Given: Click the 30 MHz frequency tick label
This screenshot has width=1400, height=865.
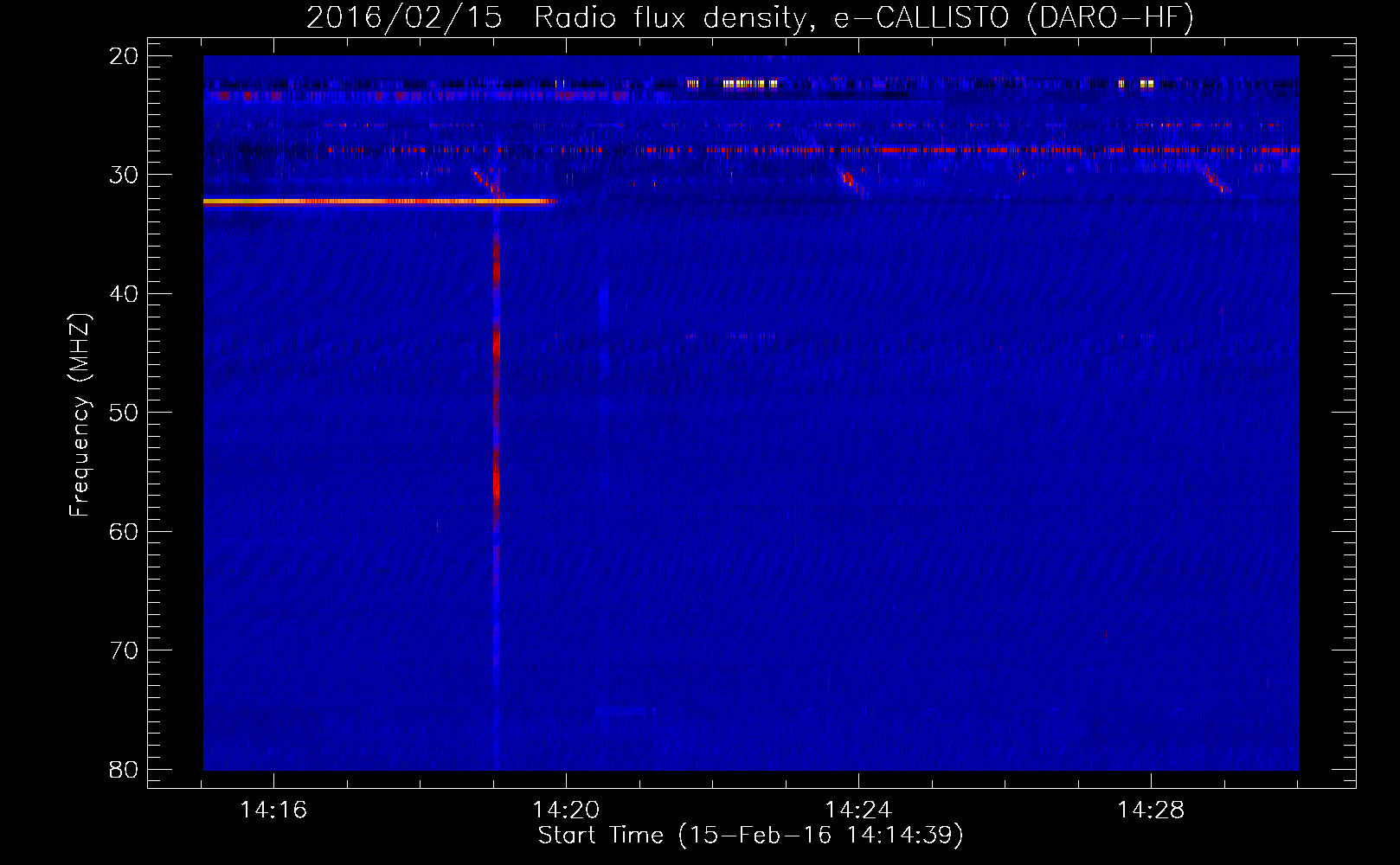Looking at the screenshot, I should tap(124, 175).
